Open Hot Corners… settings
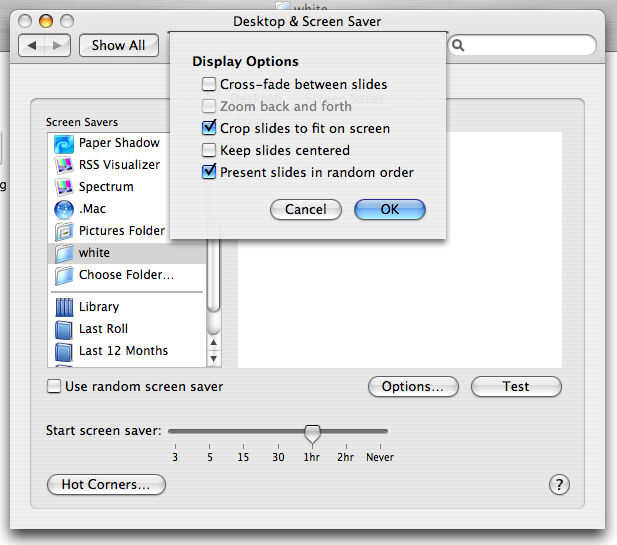This screenshot has width=617, height=545. tap(106, 484)
